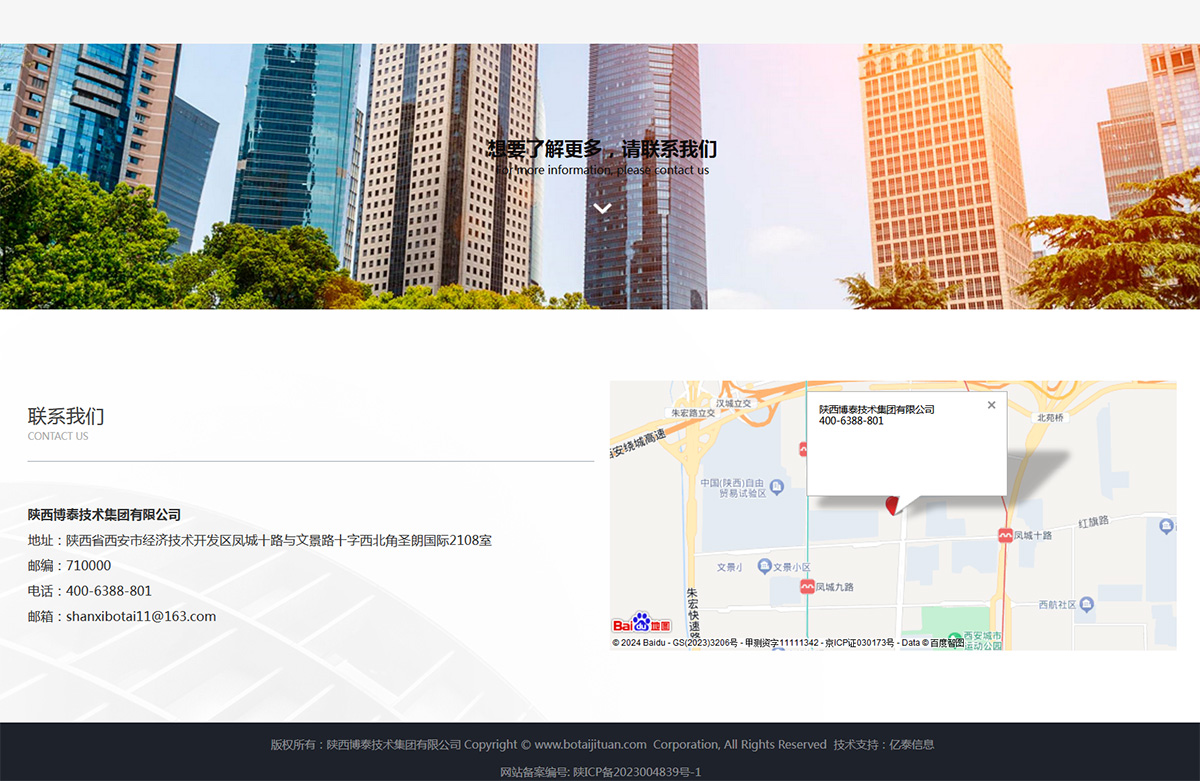Click the email shanxibotai11@163.com

(x=141, y=616)
